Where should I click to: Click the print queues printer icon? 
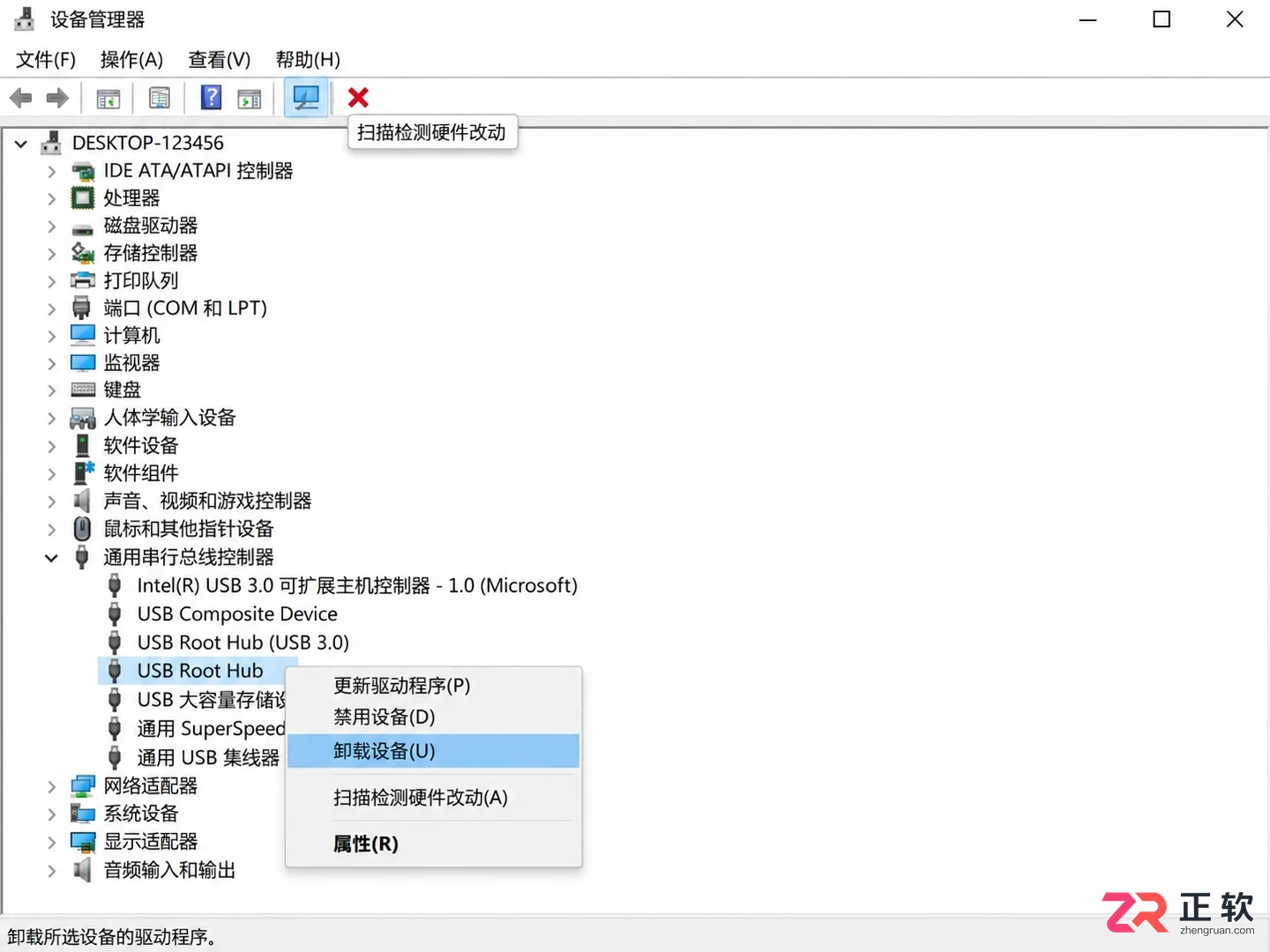(x=82, y=280)
